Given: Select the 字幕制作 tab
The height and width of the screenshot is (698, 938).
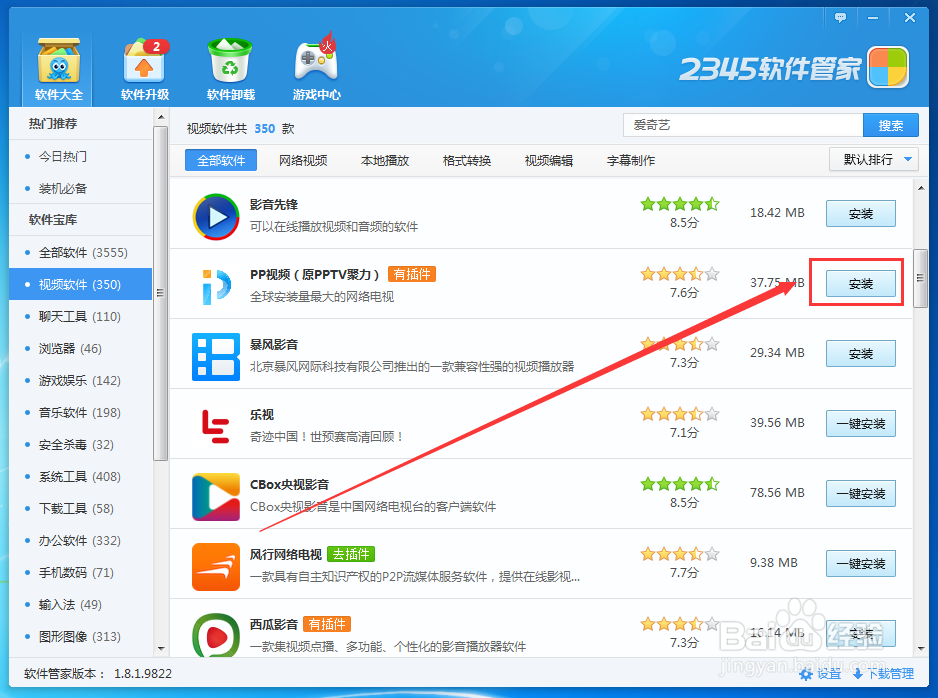Looking at the screenshot, I should click(631, 160).
